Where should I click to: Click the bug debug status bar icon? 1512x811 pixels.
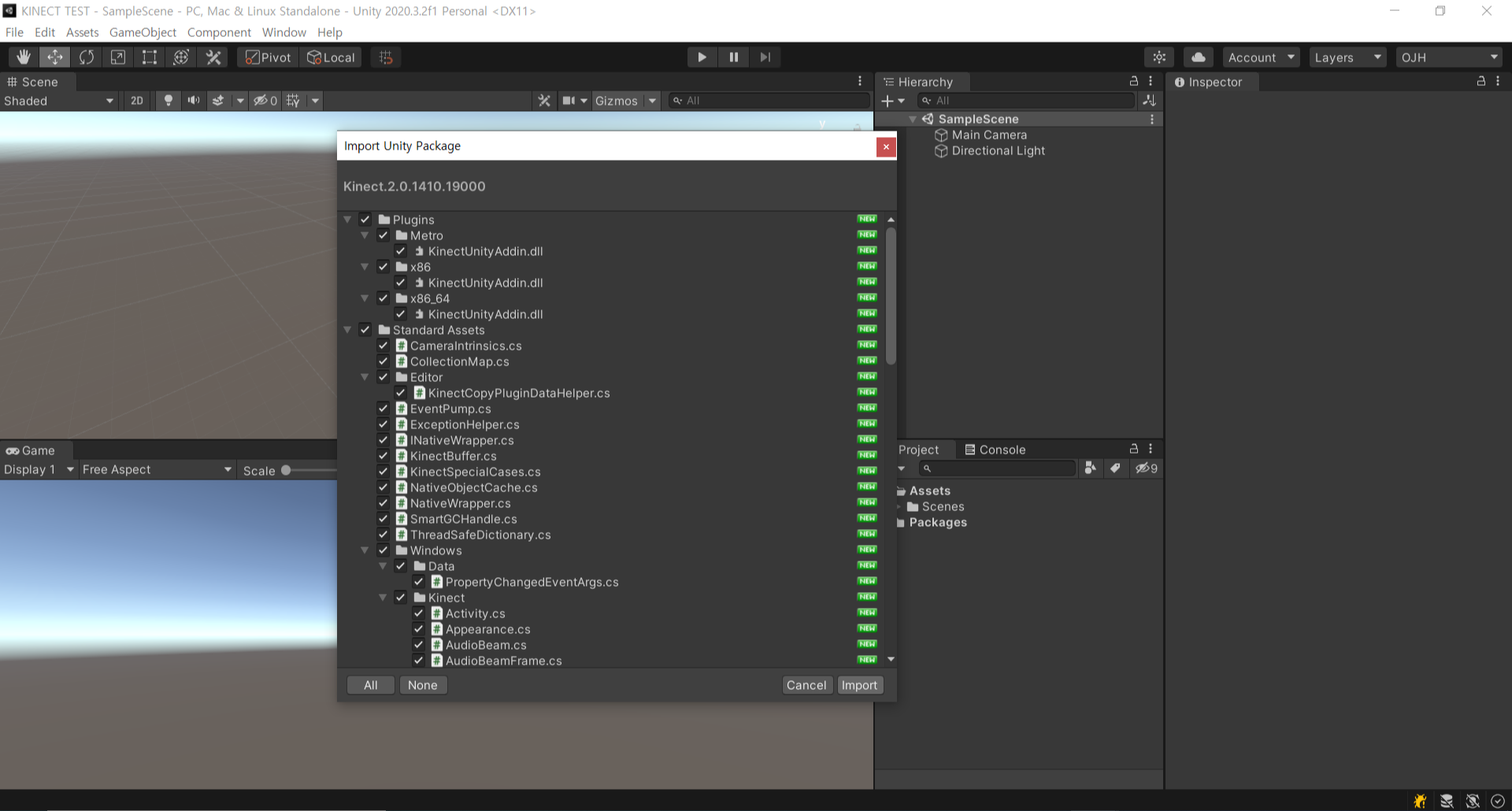pos(1420,801)
